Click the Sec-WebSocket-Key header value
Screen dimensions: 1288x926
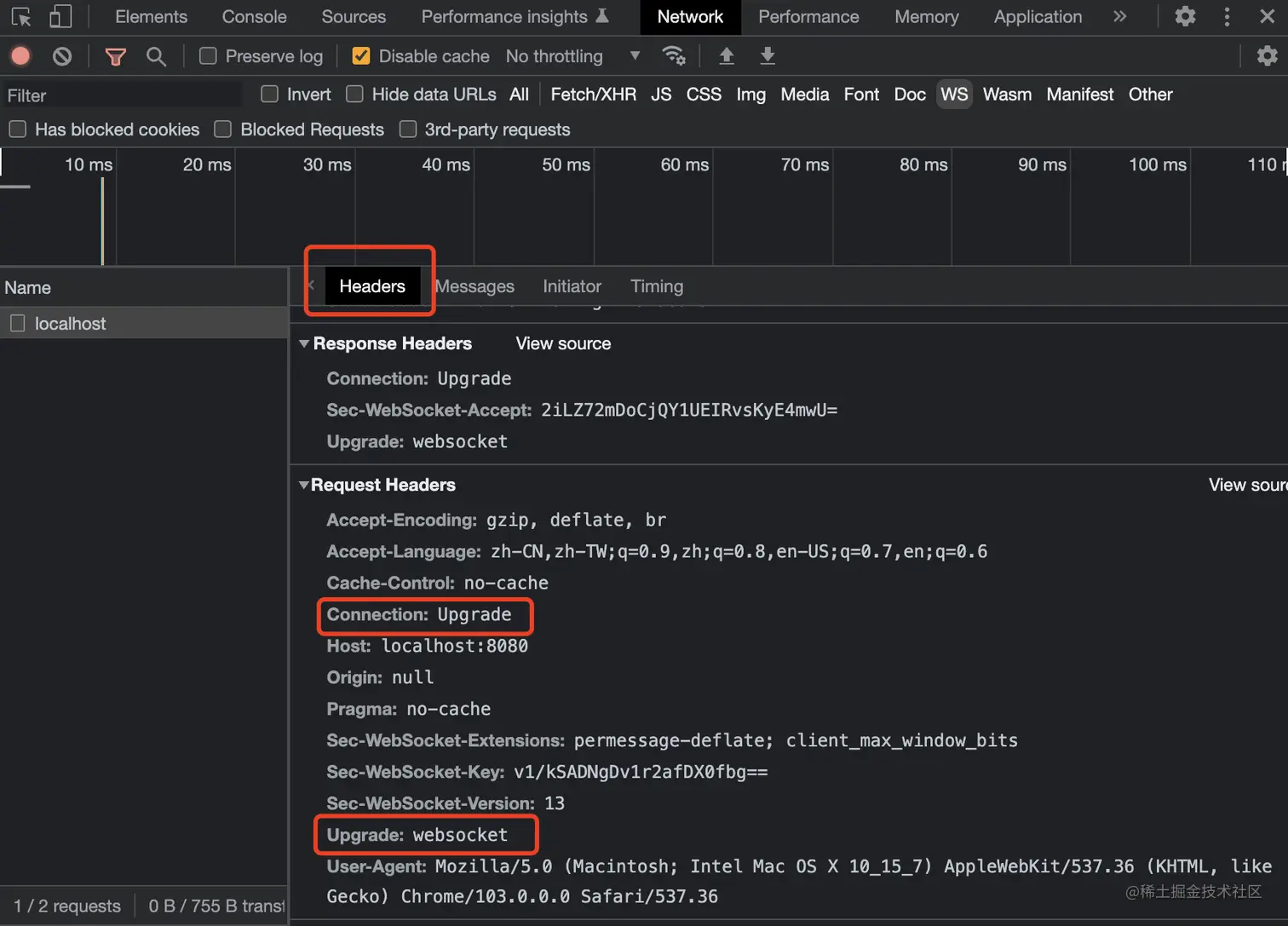pyautogui.click(x=641, y=772)
